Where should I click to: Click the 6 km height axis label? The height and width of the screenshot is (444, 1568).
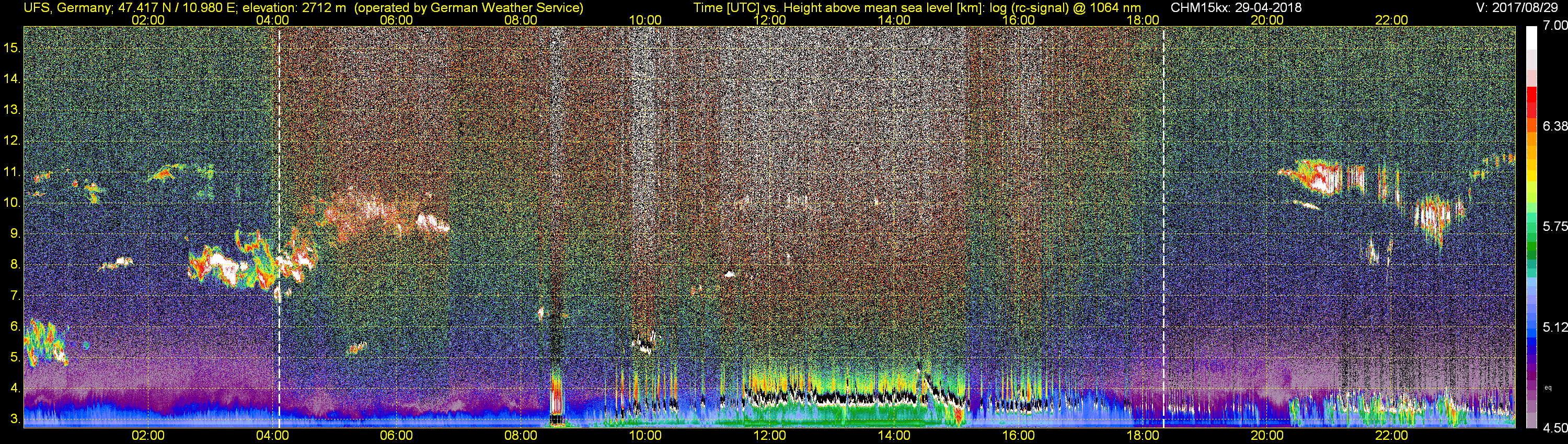15,326
